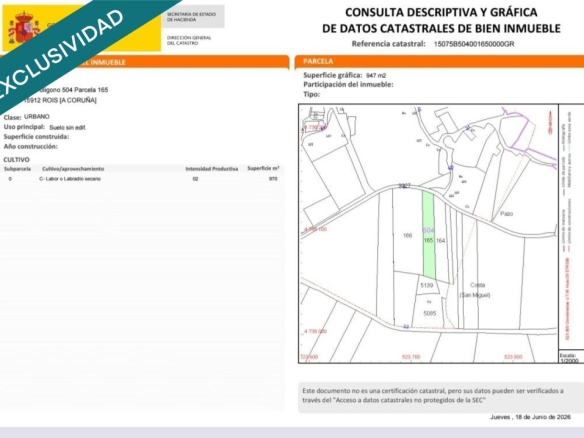The image size is (584, 438).
Task: Click the blue '504' polygon label on map
Action: point(428,231)
